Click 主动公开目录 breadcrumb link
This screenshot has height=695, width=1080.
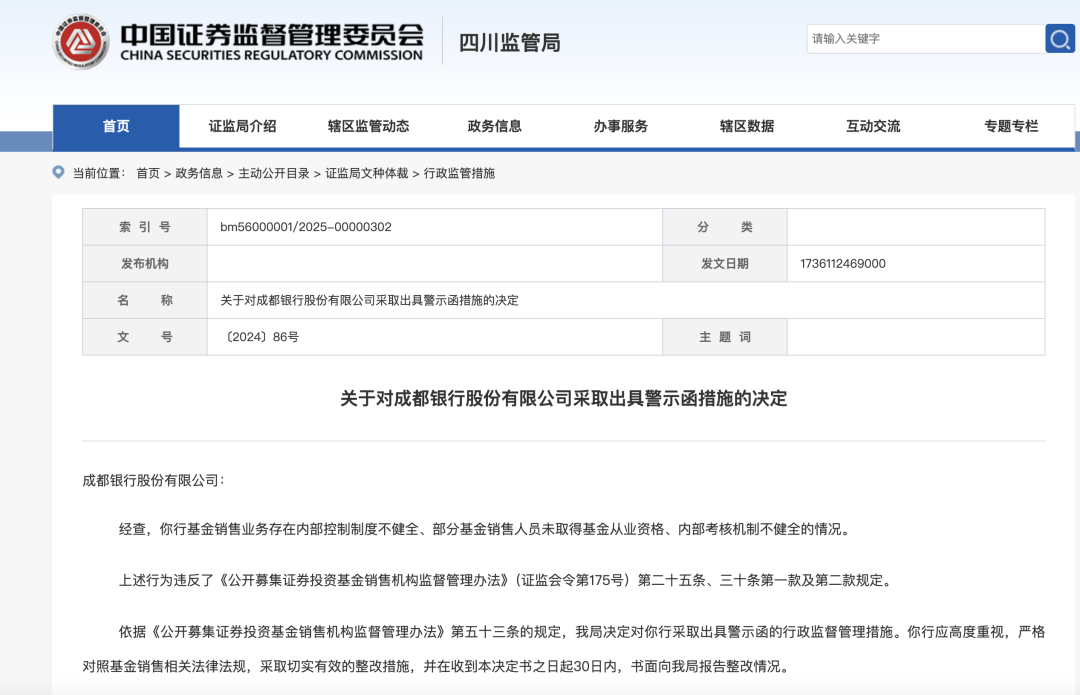pyautogui.click(x=274, y=173)
